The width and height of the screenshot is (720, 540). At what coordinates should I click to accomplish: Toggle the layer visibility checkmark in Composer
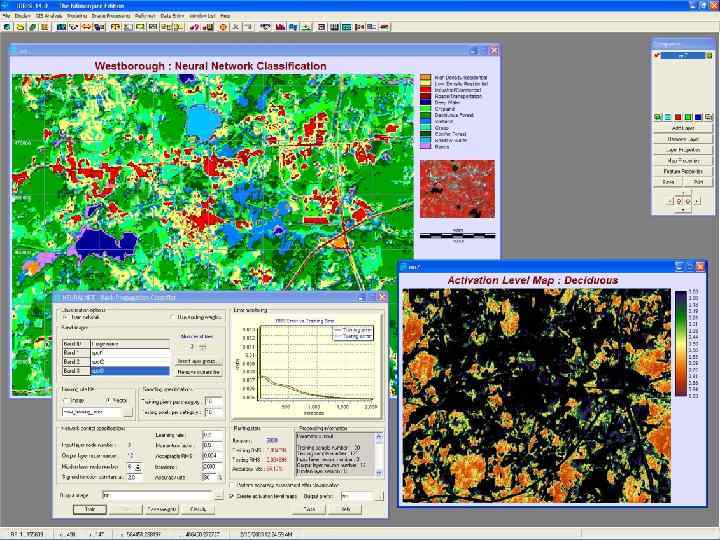pyautogui.click(x=657, y=56)
